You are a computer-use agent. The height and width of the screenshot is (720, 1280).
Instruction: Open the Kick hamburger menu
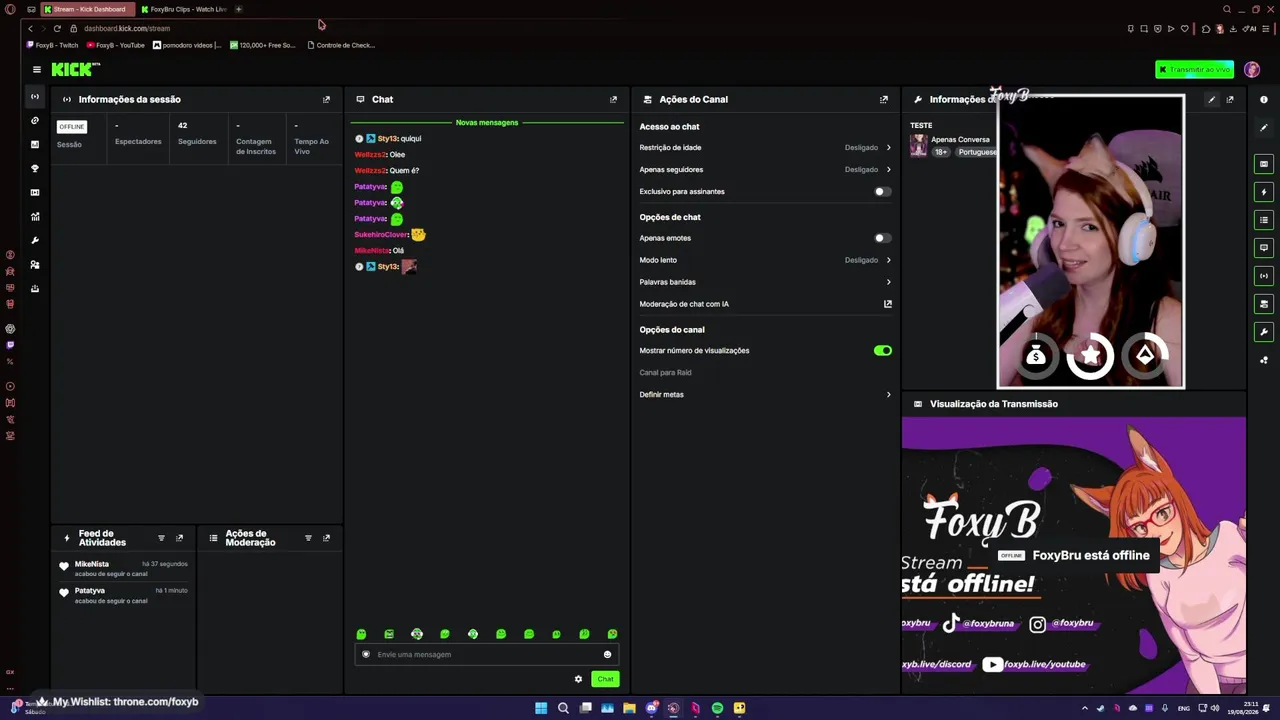coord(36,69)
